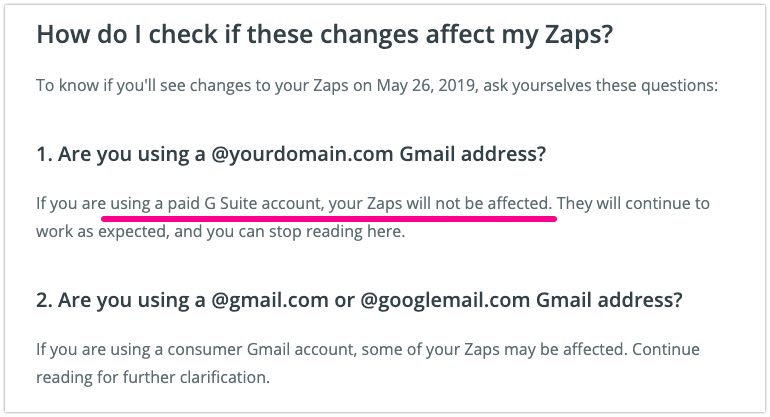Viewport: 770px width, 417px height.
Task: Click the word 'Continue' after affected
Action: pos(666,349)
